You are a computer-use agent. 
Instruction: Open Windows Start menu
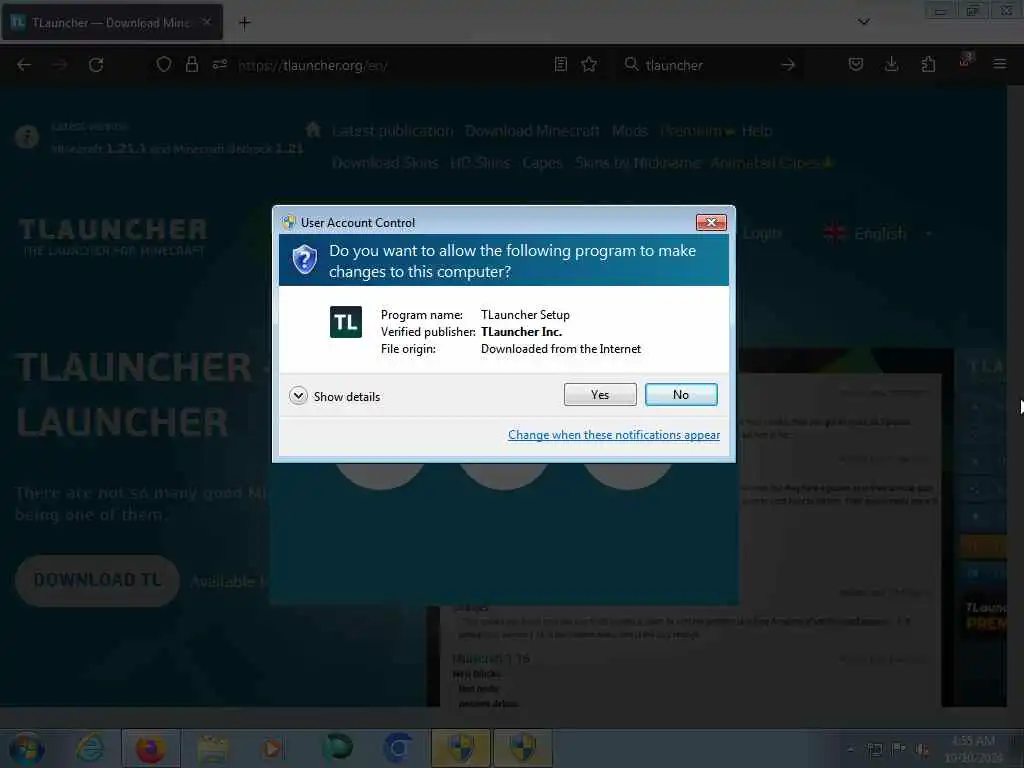(26, 748)
